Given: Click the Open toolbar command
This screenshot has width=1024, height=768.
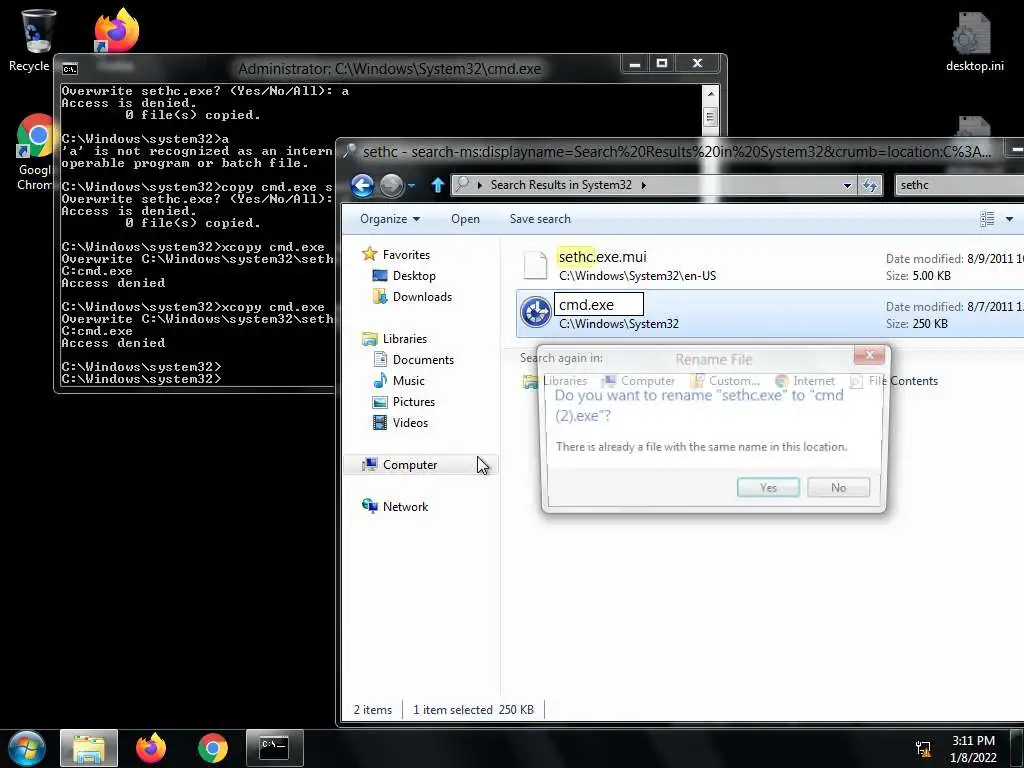Looking at the screenshot, I should [x=465, y=219].
